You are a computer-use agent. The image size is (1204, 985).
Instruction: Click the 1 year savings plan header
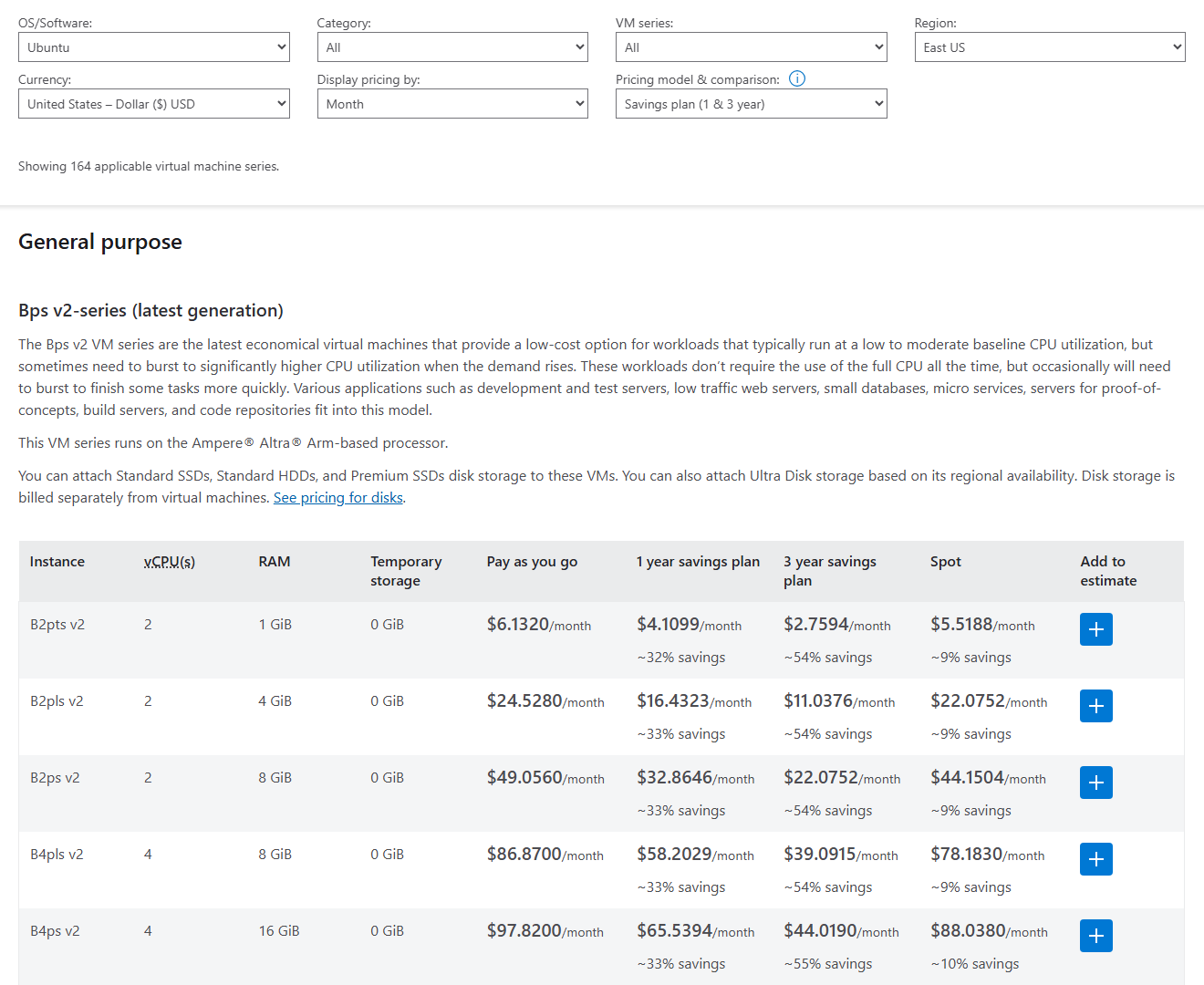pos(698,562)
